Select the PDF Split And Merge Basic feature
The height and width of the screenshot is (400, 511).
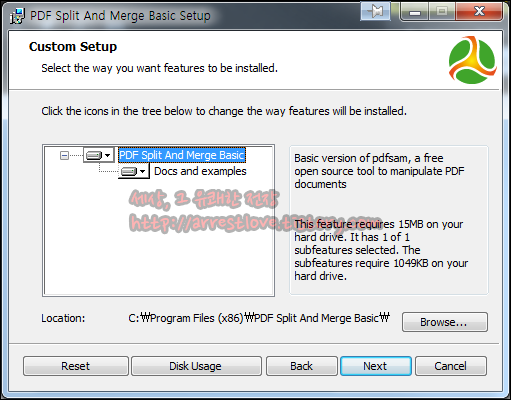click(182, 155)
